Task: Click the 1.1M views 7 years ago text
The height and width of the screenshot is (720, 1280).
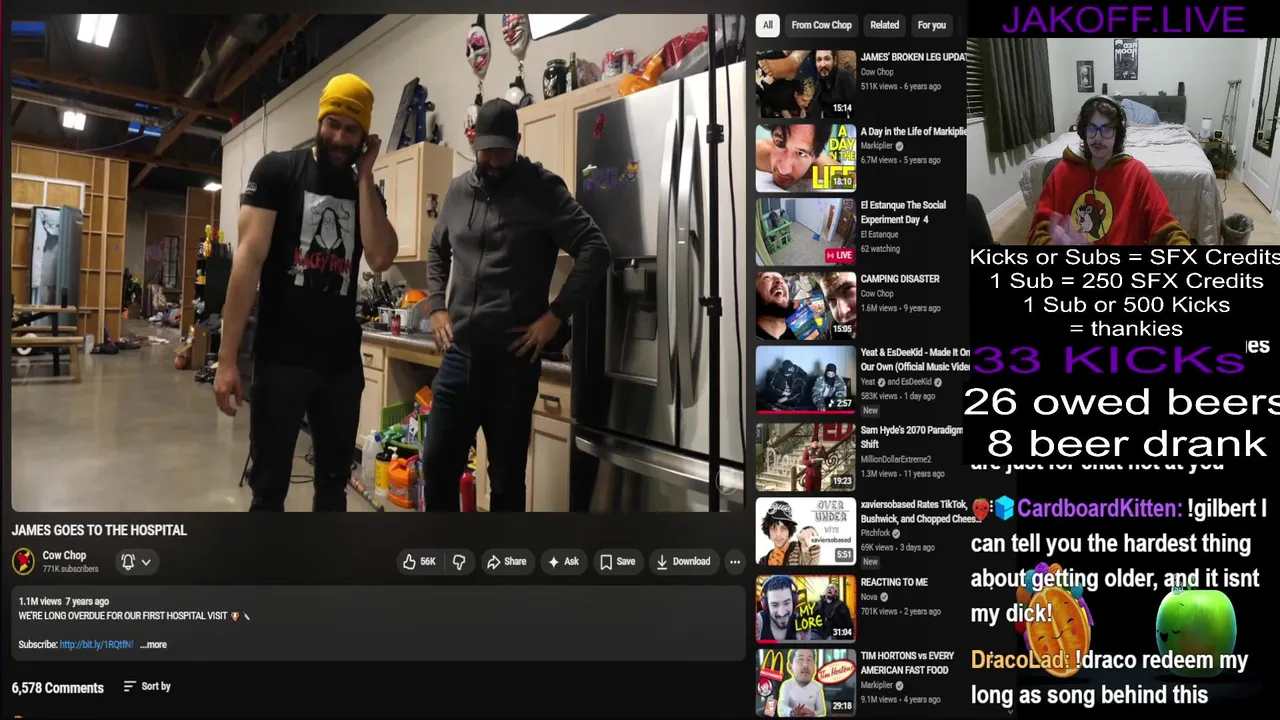Action: pos(64,601)
